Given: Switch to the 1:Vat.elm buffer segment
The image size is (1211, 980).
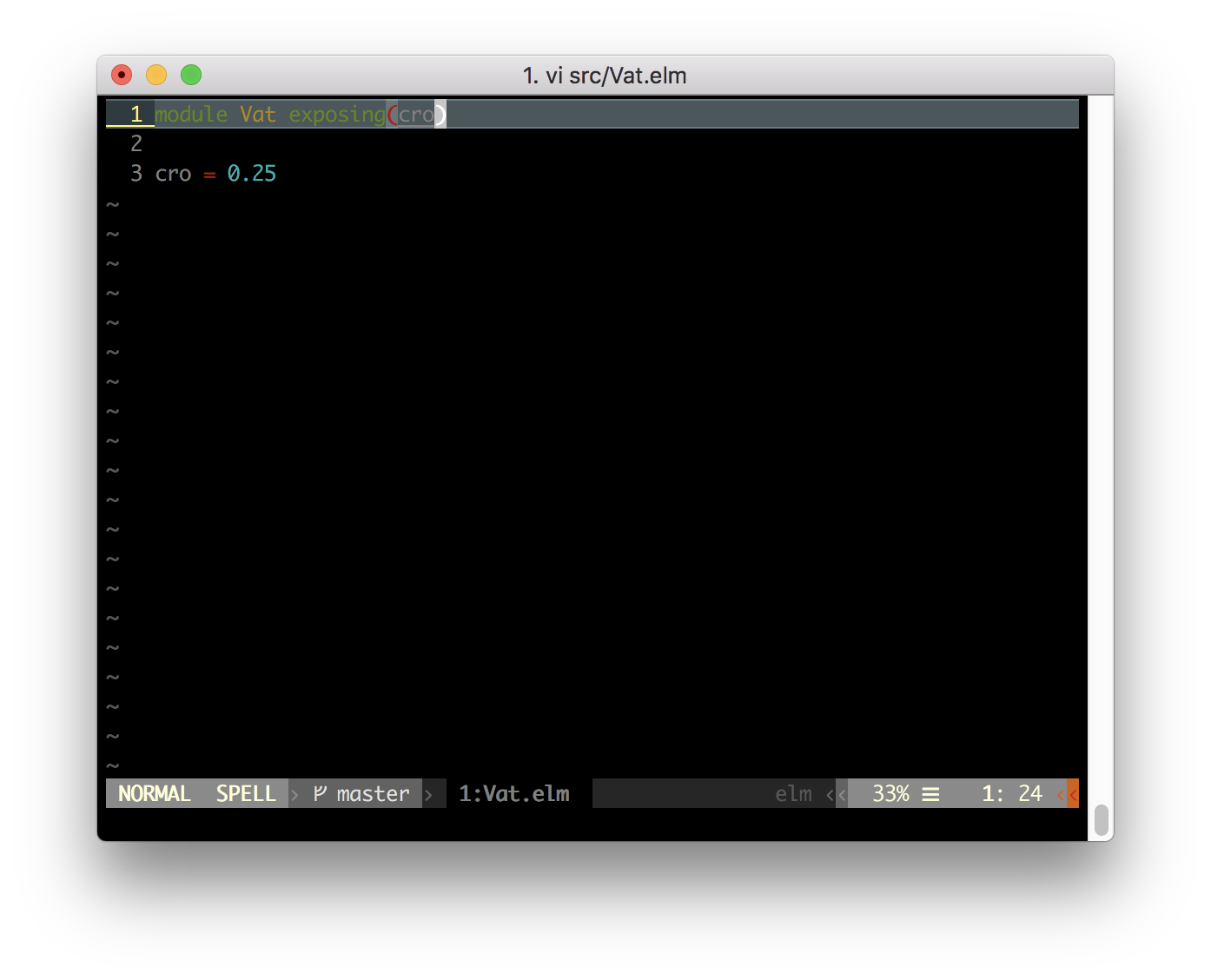Looking at the screenshot, I should [513, 793].
